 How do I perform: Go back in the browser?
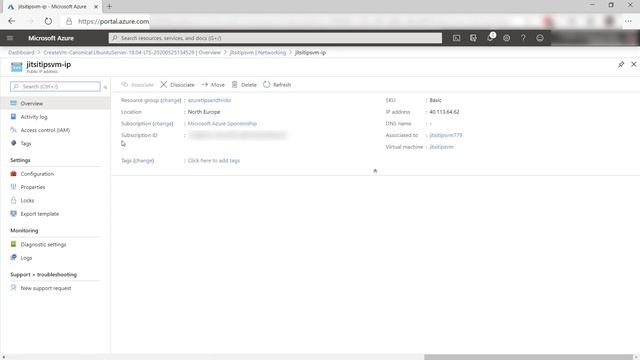coord(11,21)
